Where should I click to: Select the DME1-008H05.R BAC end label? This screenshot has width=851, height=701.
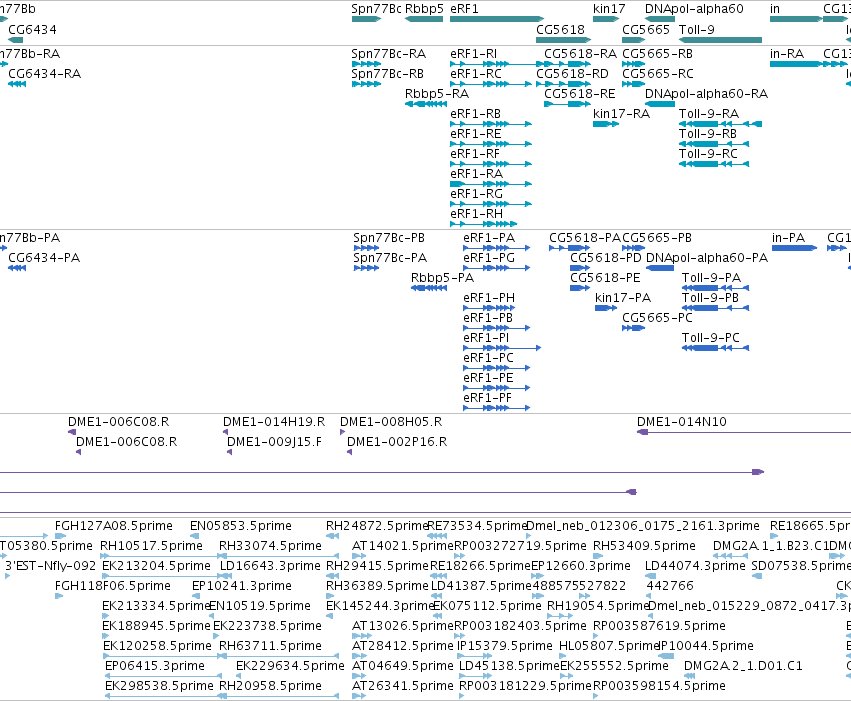point(391,422)
